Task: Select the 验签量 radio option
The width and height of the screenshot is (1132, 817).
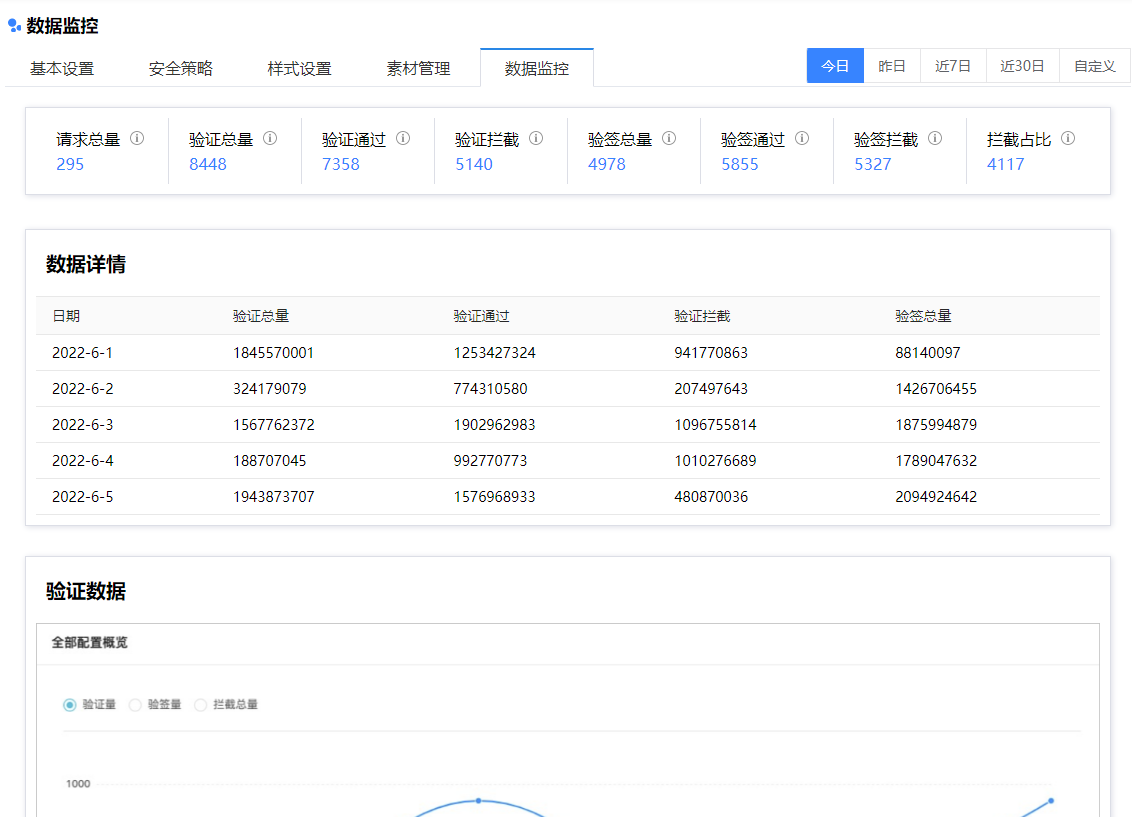Action: (x=135, y=705)
